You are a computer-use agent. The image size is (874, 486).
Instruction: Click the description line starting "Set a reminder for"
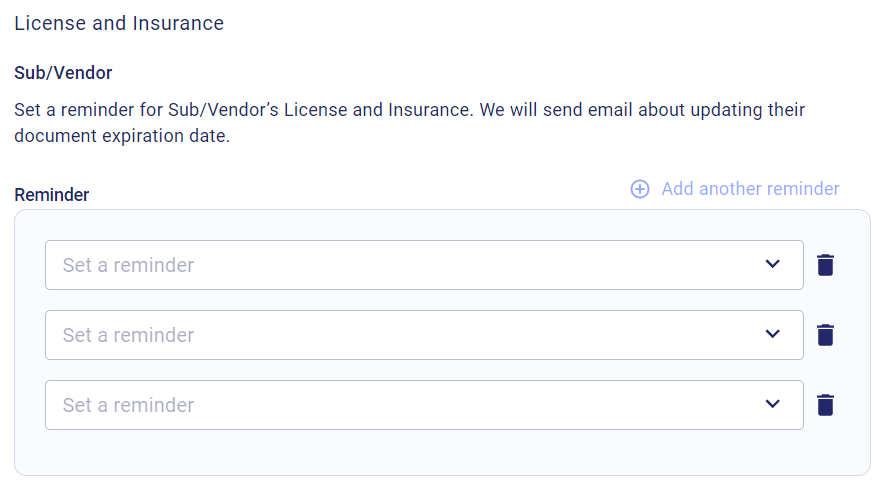point(409,109)
